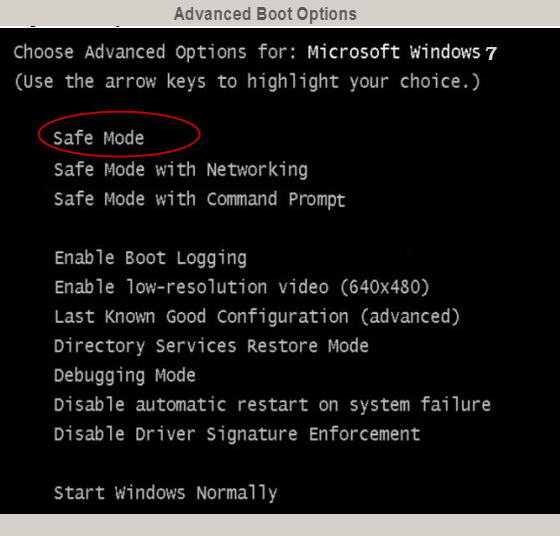This screenshot has height=536, width=560.
Task: Pick Safe Mode with Command Prompt
Action: (199, 199)
